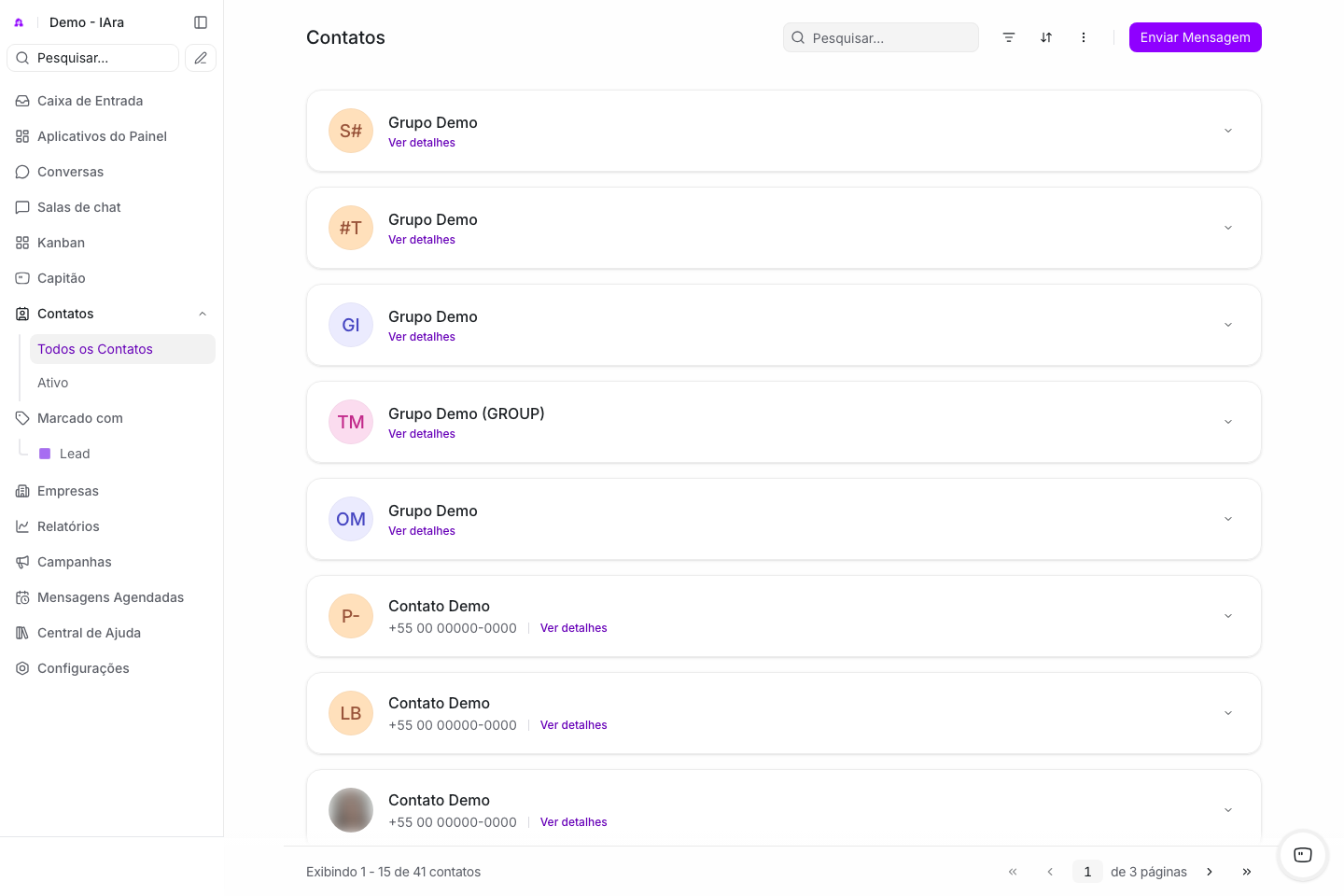1344x896 pixels.
Task: Click the TM avatar of Grupo Demo (GROUP)
Action: (351, 422)
